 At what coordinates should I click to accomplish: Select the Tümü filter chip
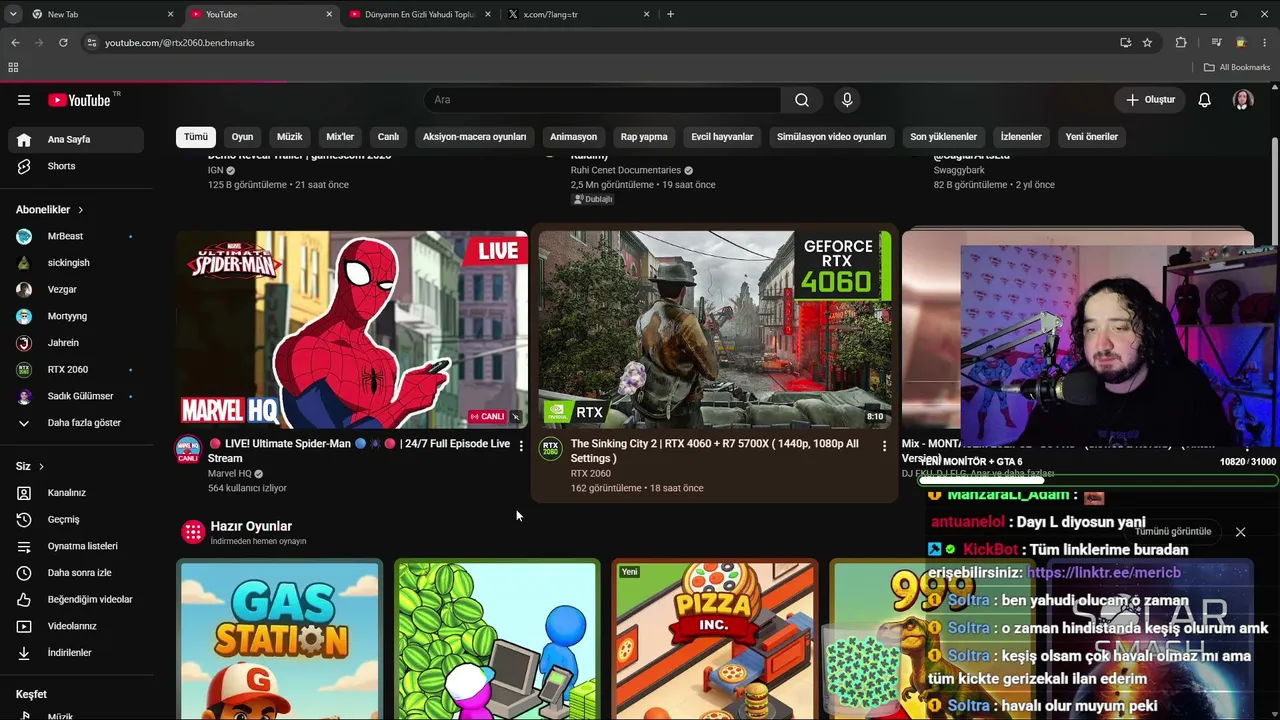pos(196,137)
